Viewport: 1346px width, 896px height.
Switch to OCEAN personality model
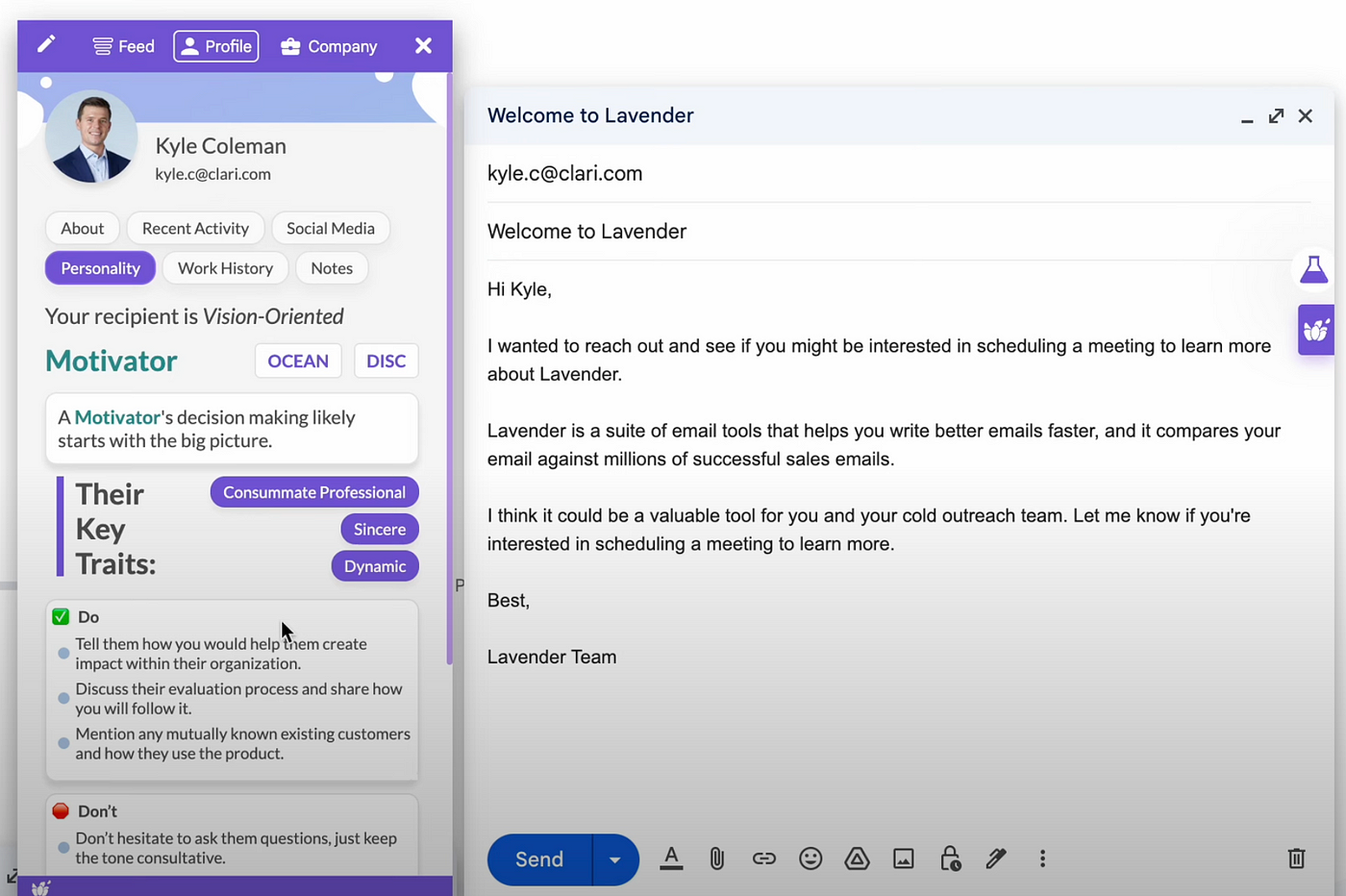[298, 361]
